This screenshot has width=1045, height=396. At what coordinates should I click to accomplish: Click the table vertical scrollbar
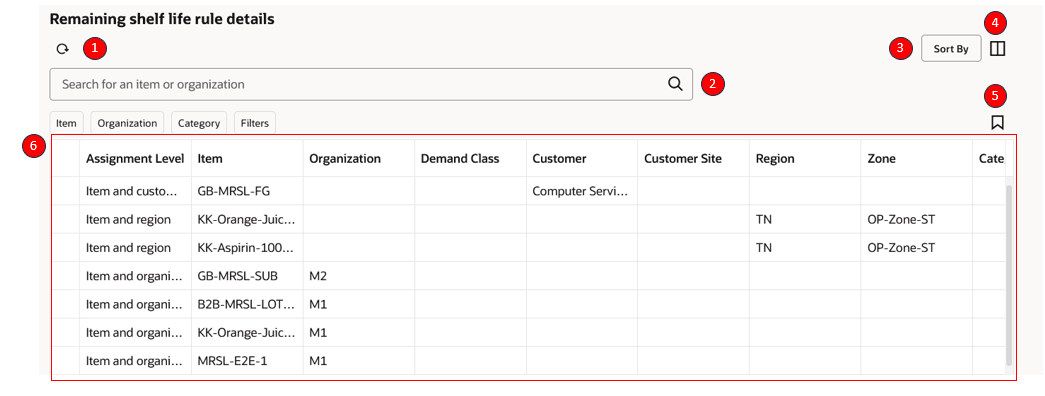[x=1009, y=275]
